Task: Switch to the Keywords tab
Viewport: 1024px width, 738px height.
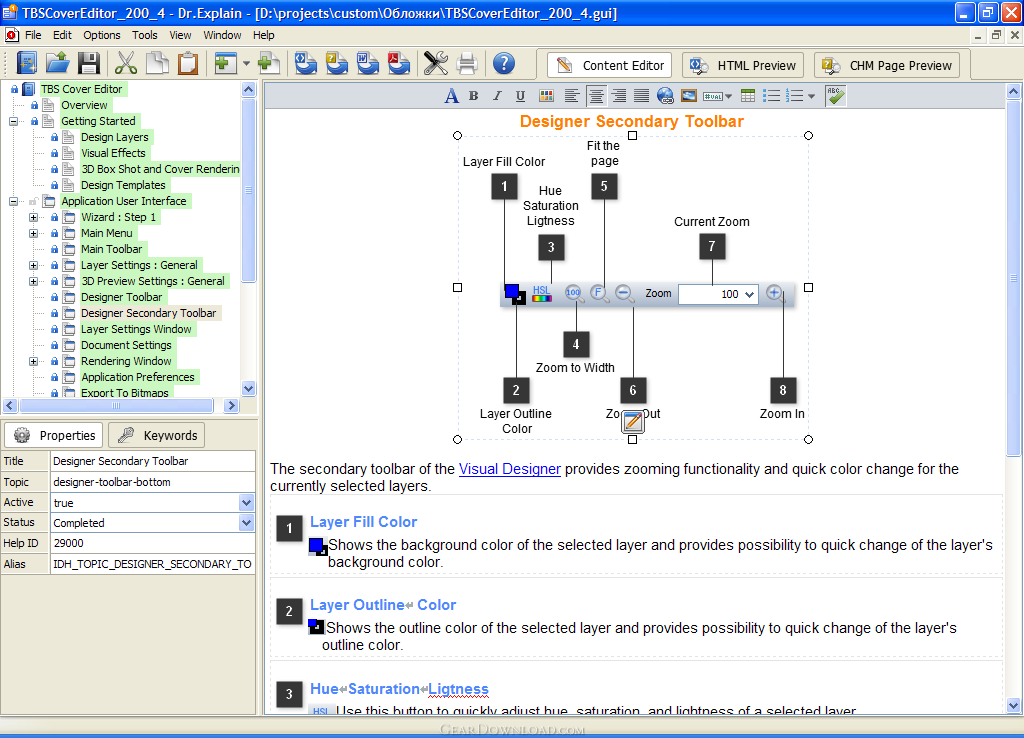Action: click(157, 436)
